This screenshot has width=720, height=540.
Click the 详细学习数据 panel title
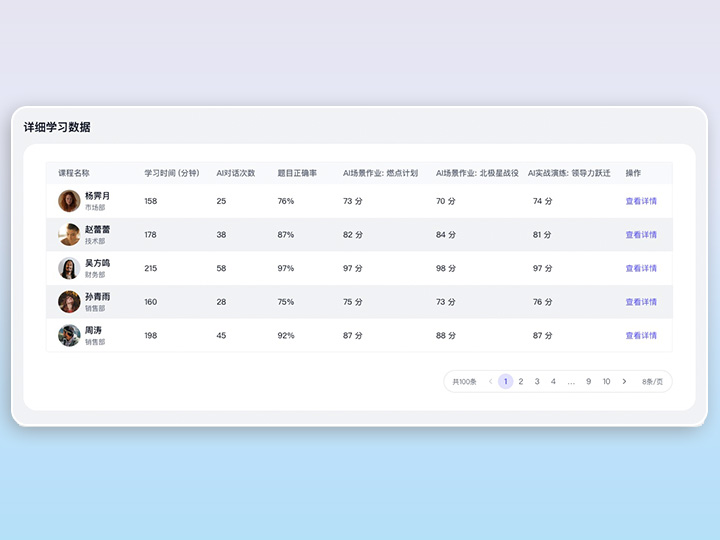tap(57, 127)
